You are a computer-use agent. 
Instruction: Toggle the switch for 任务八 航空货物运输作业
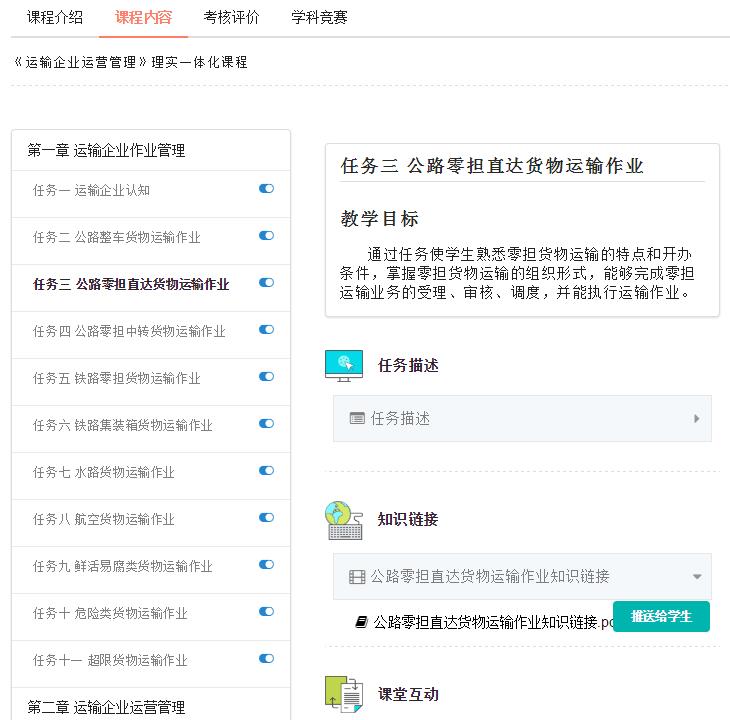coord(266,518)
